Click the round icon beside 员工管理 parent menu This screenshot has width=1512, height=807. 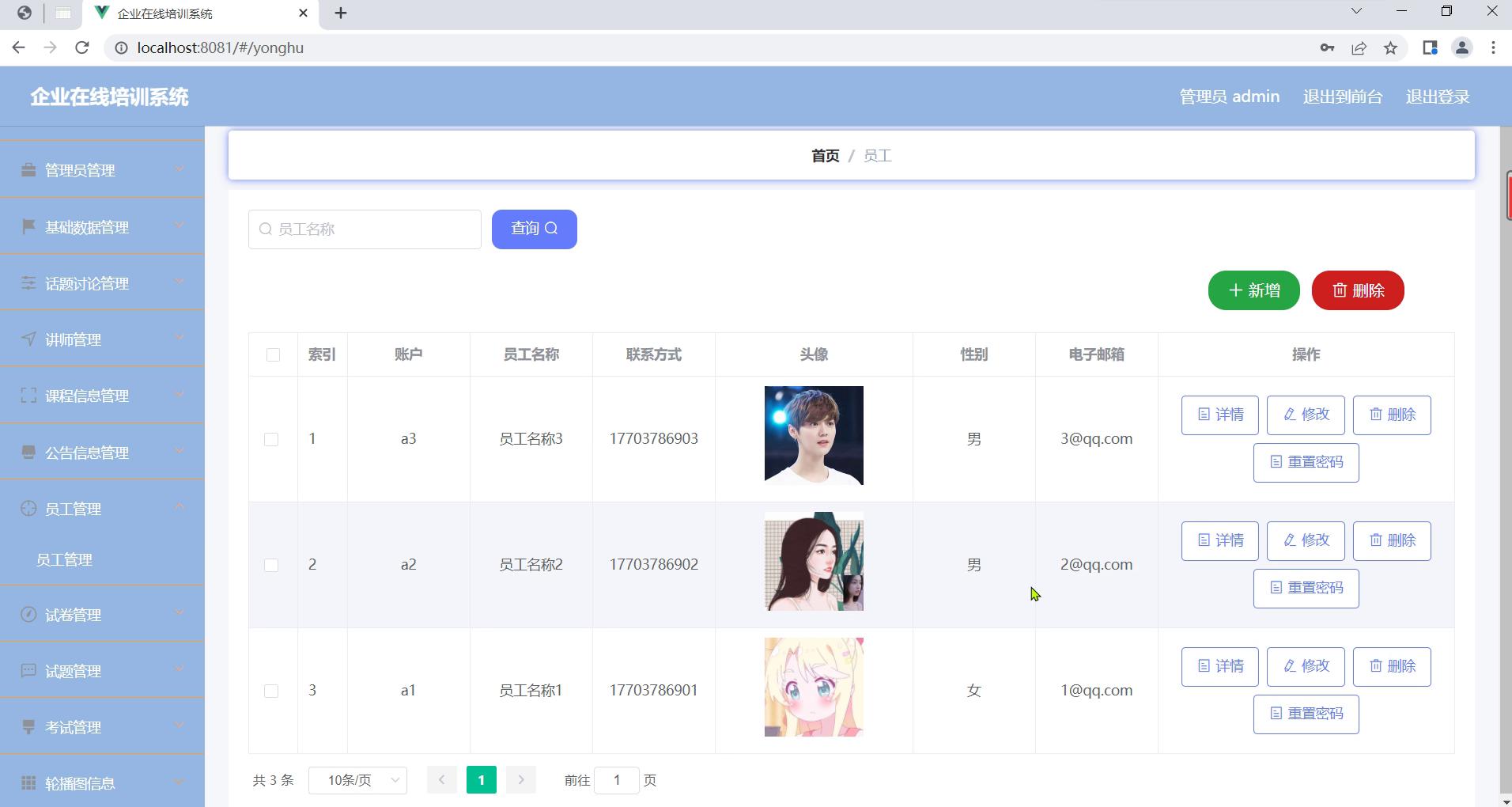pos(28,509)
